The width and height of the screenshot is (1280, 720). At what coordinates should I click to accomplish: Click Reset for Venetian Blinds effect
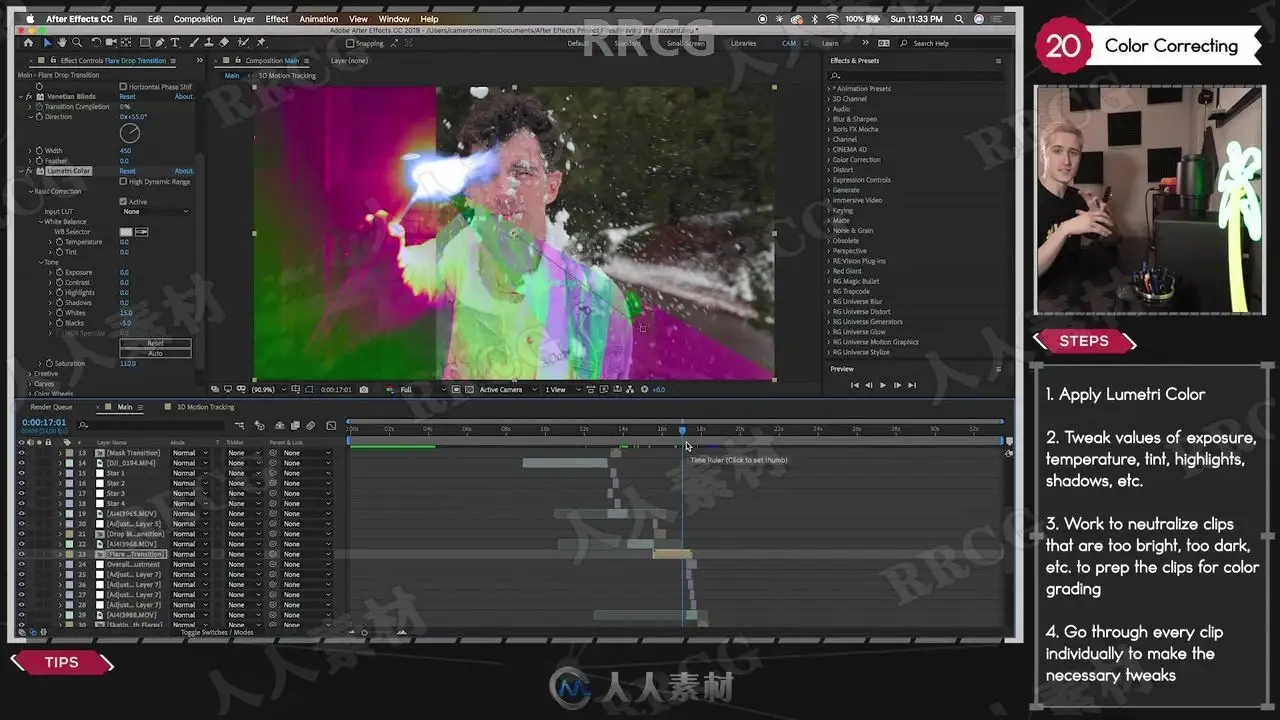(128, 97)
